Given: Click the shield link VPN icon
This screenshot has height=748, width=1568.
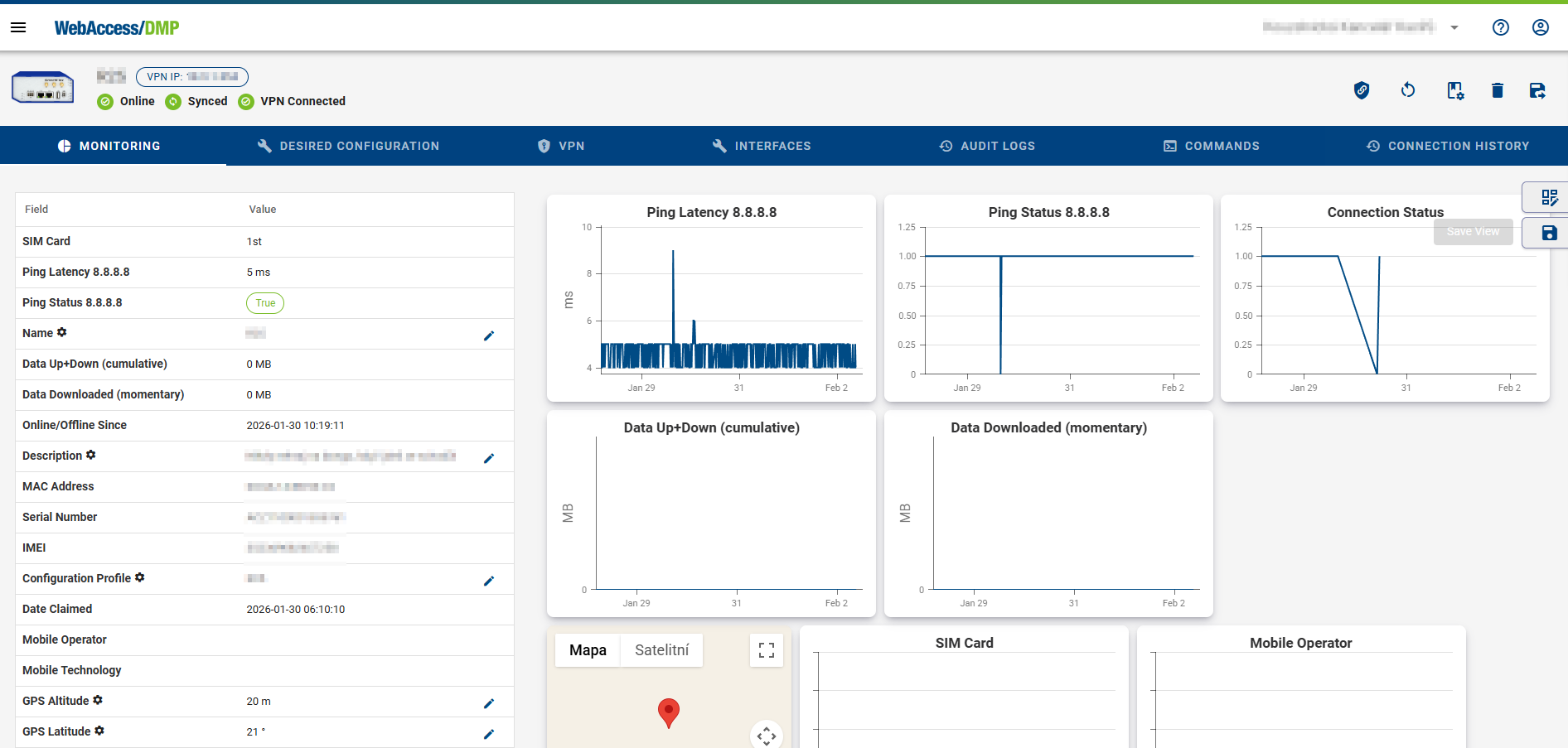Looking at the screenshot, I should point(1361,90).
